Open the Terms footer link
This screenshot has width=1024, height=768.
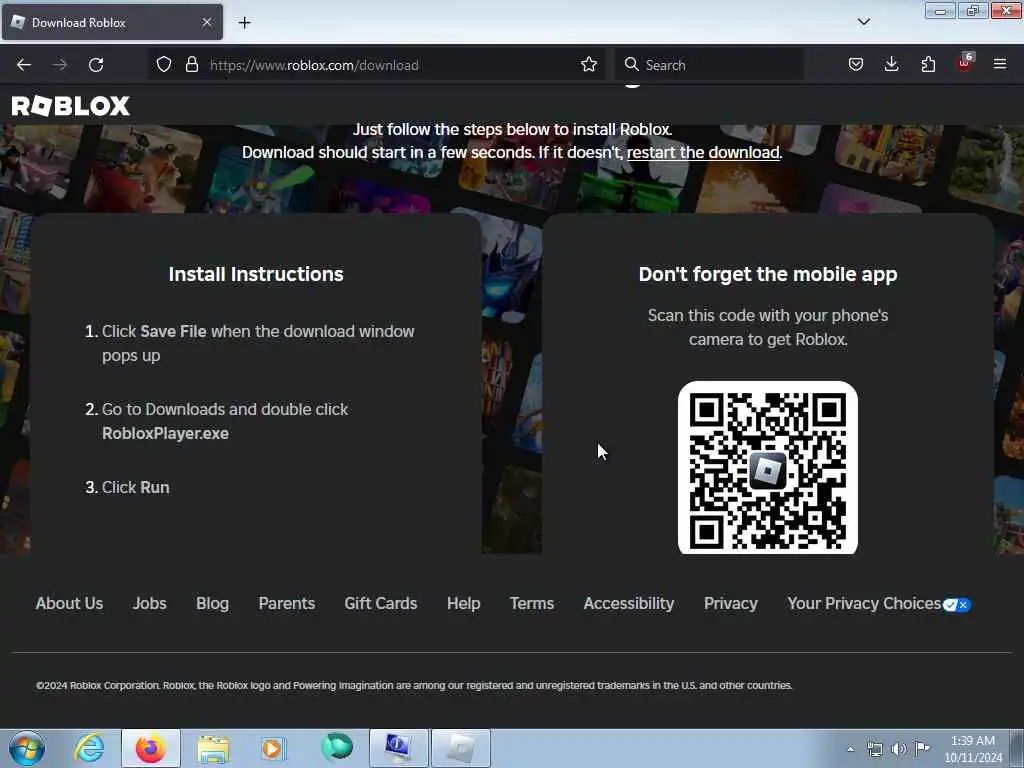pyautogui.click(x=532, y=603)
